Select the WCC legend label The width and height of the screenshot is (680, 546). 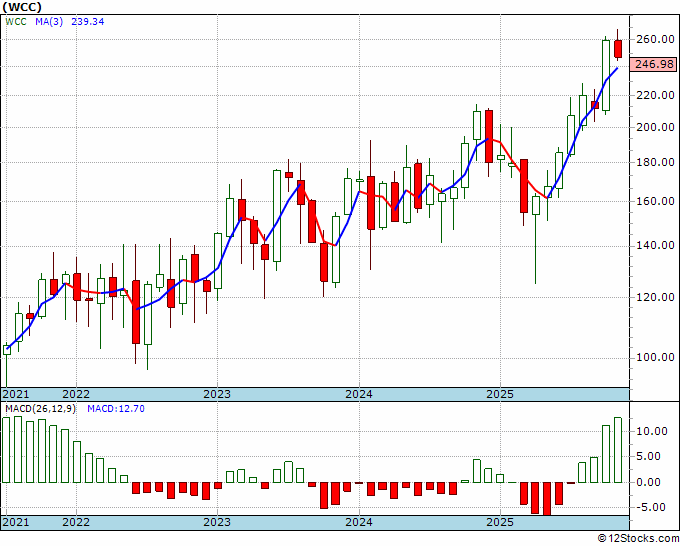[x=16, y=22]
